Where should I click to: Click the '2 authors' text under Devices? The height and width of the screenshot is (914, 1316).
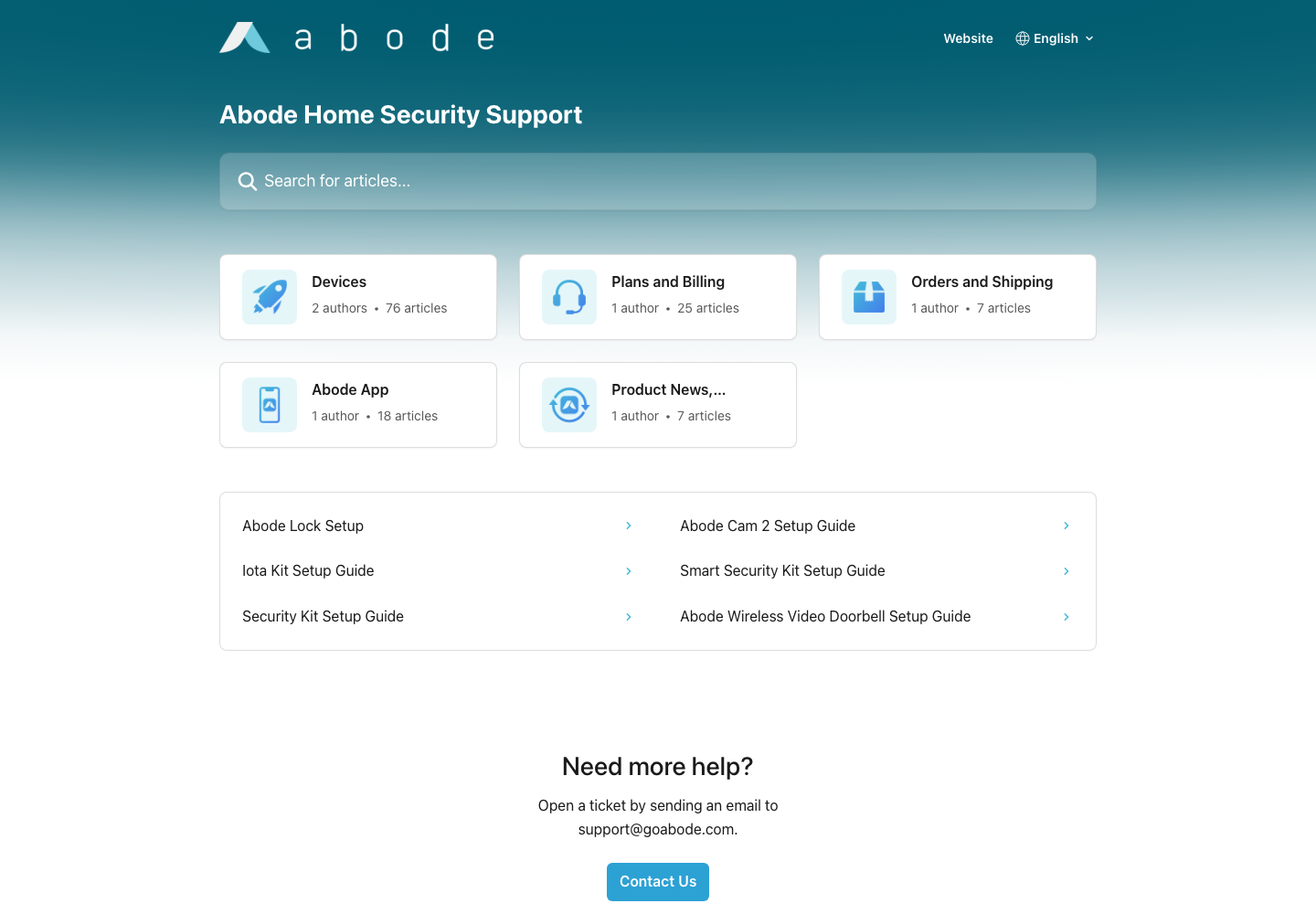click(339, 308)
